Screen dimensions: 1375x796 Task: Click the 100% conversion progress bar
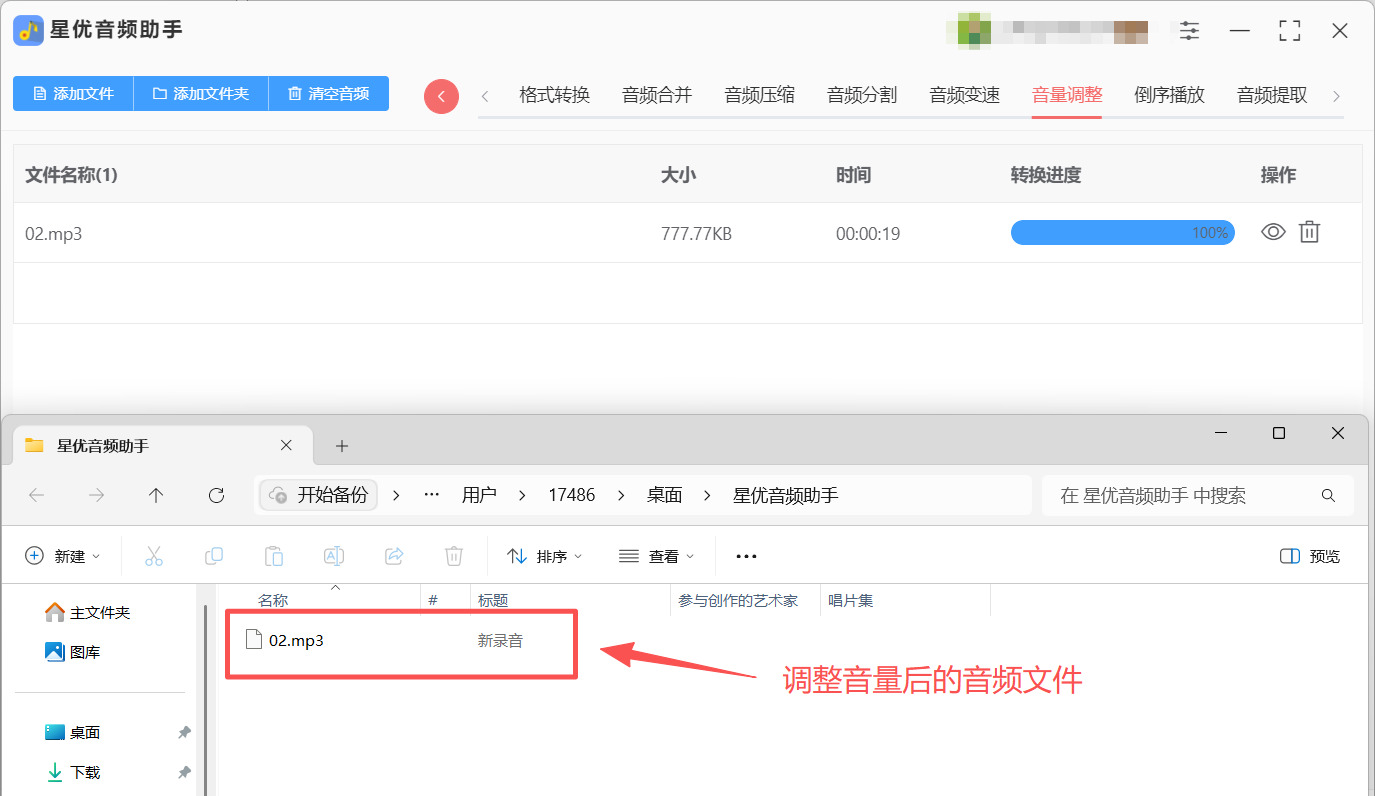pyautogui.click(x=1123, y=233)
